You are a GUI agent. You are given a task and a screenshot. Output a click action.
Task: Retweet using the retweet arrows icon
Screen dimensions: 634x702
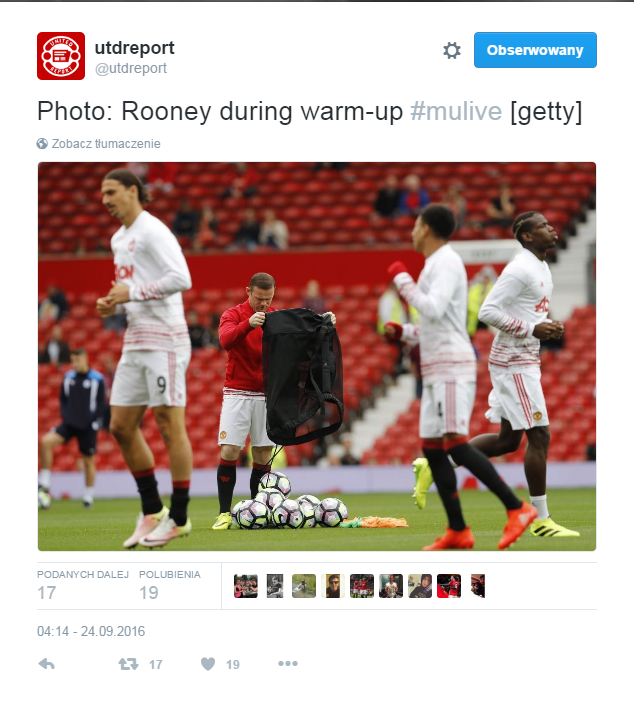[x=129, y=664]
